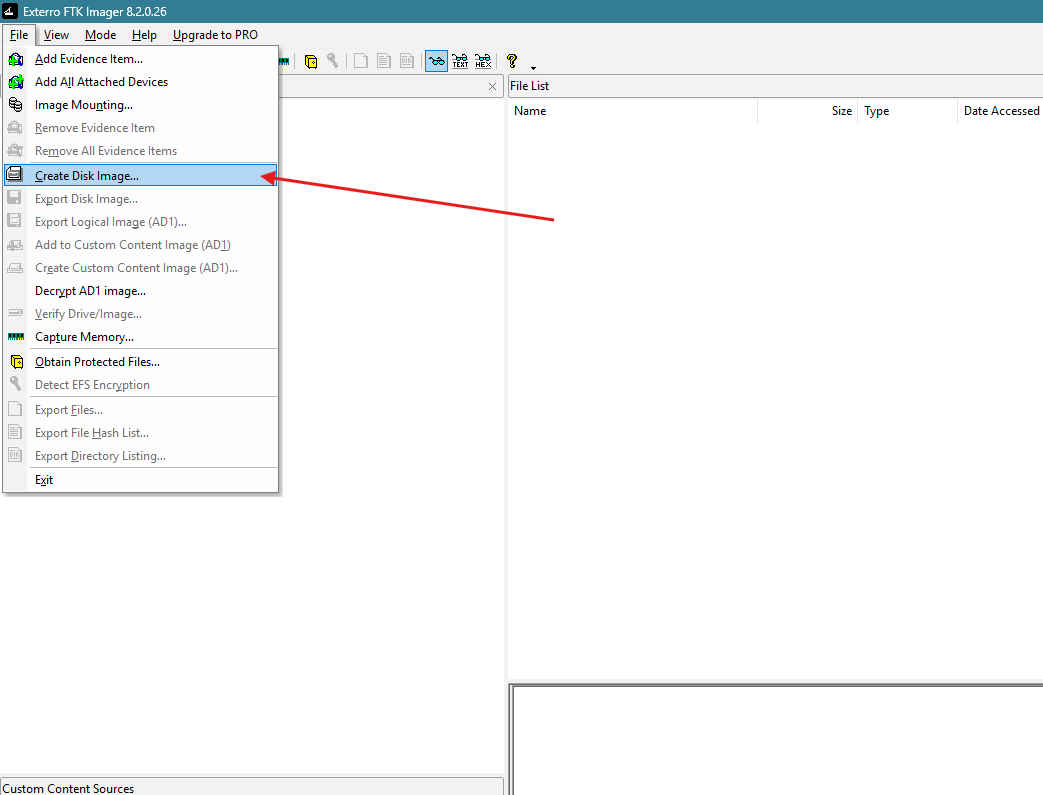Click the Export Directory Listing toolbar icon
Image resolution: width=1043 pixels, height=795 pixels.
(x=407, y=61)
